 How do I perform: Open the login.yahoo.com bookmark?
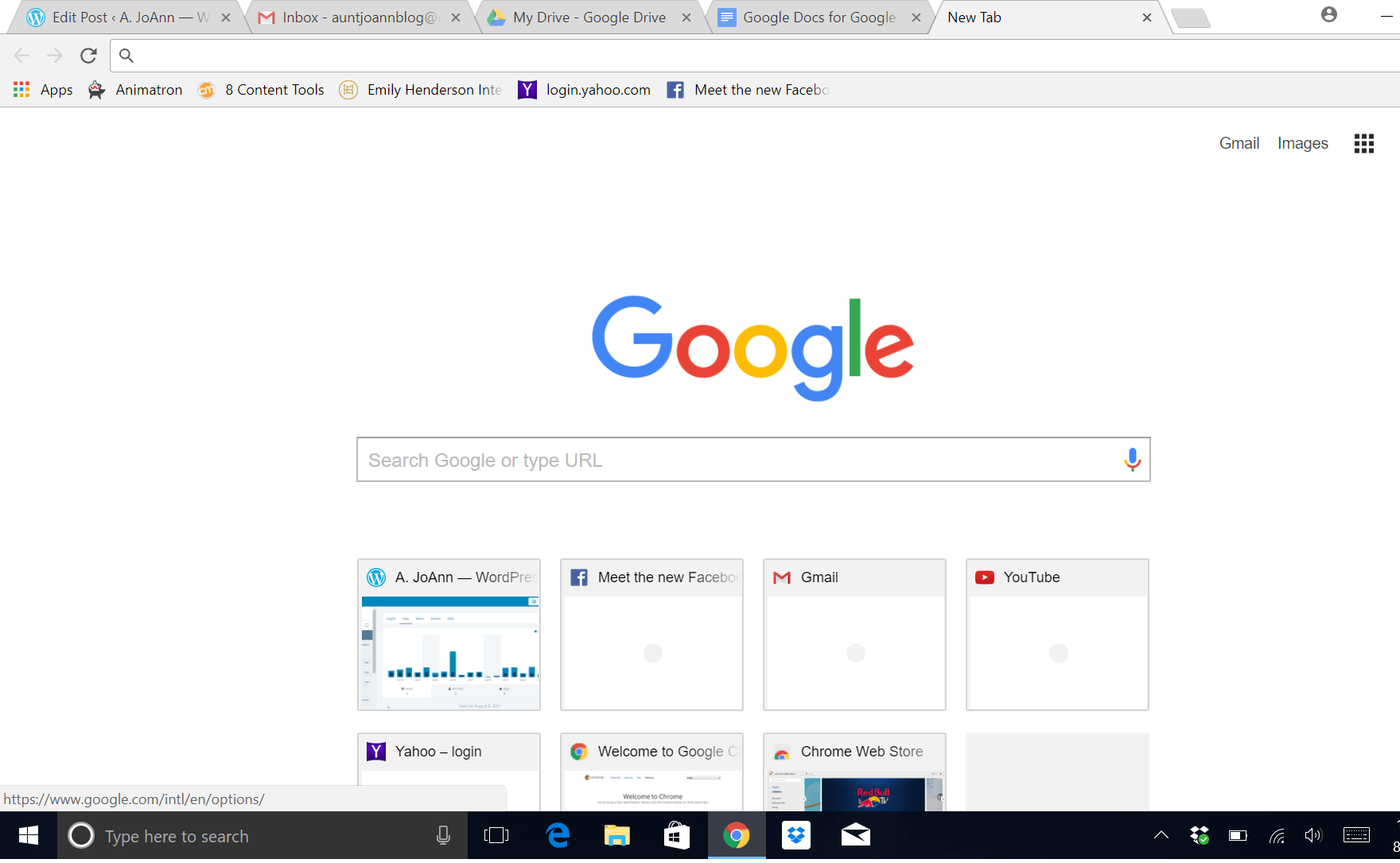[585, 90]
